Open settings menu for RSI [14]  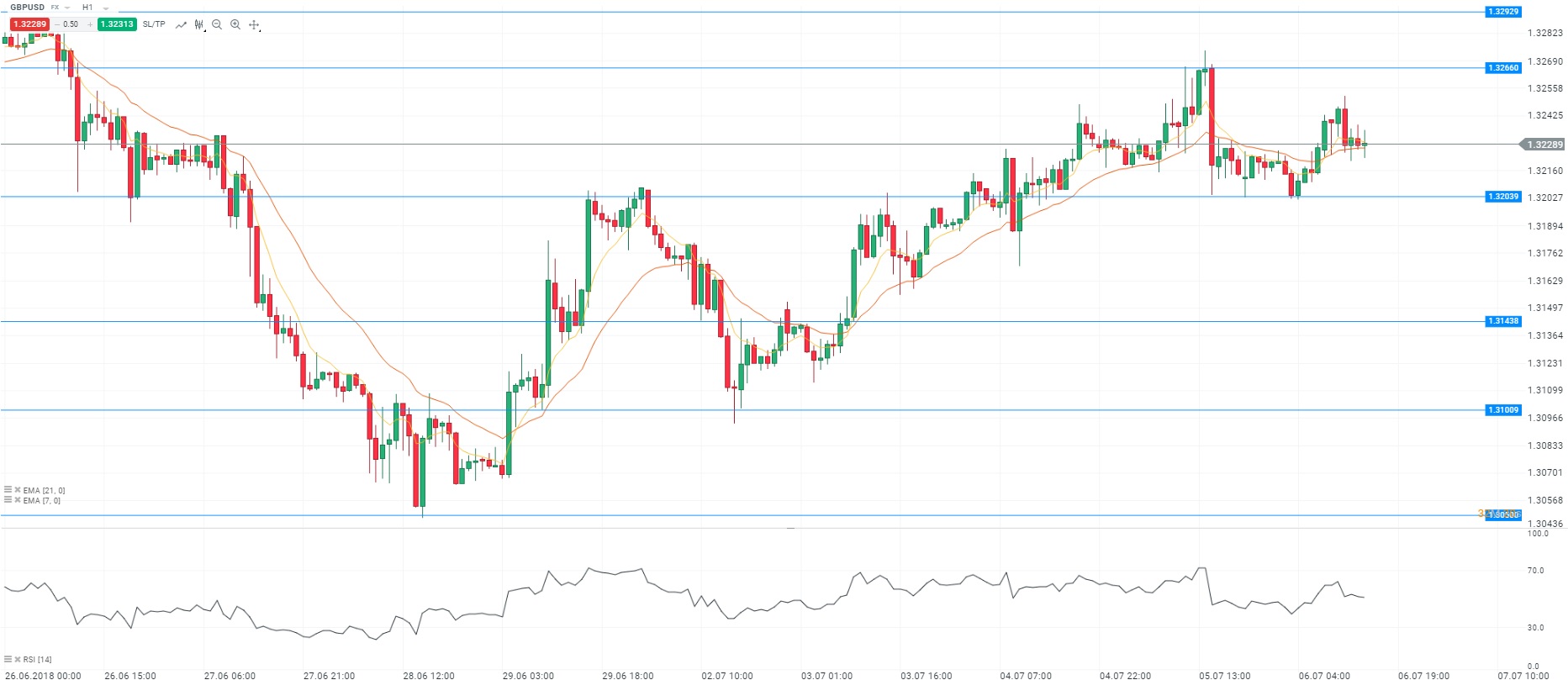pyautogui.click(x=8, y=660)
